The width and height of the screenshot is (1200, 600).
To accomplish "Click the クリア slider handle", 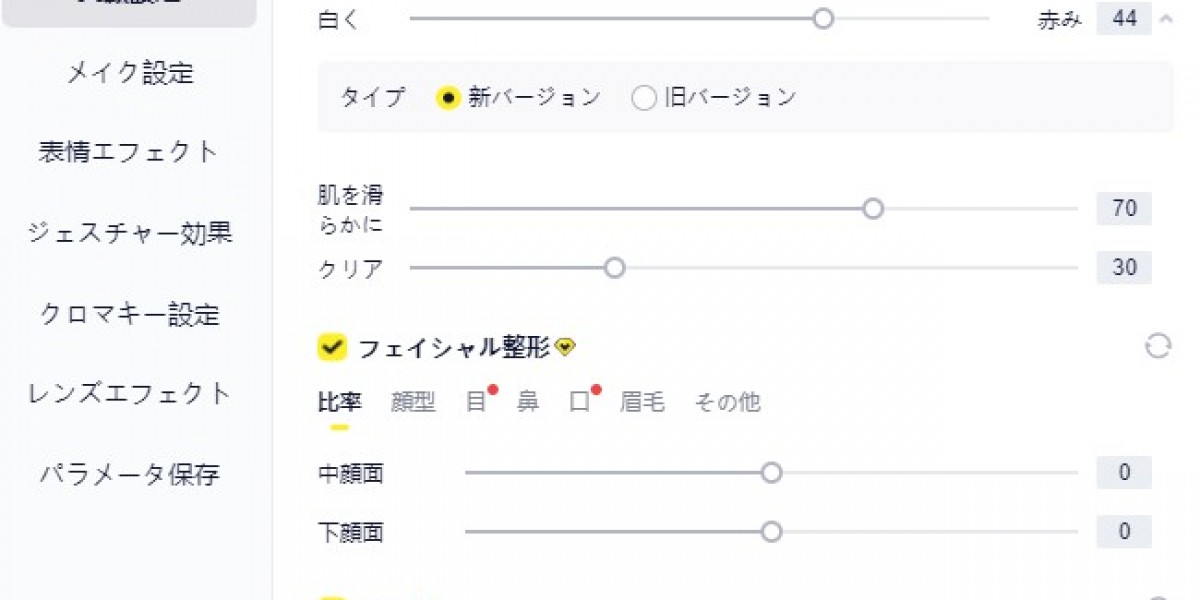I will [614, 267].
